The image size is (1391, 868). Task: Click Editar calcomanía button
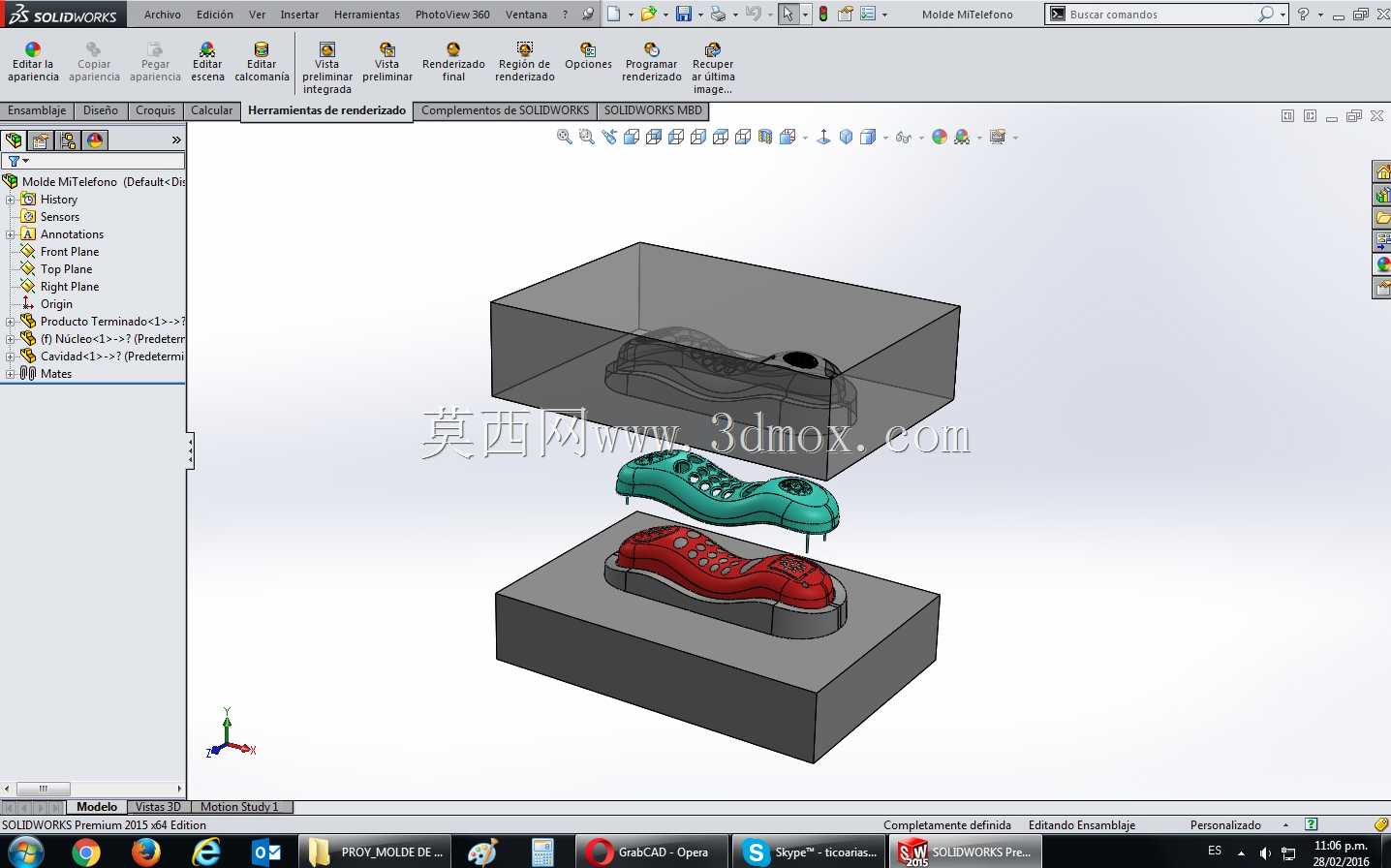click(262, 62)
